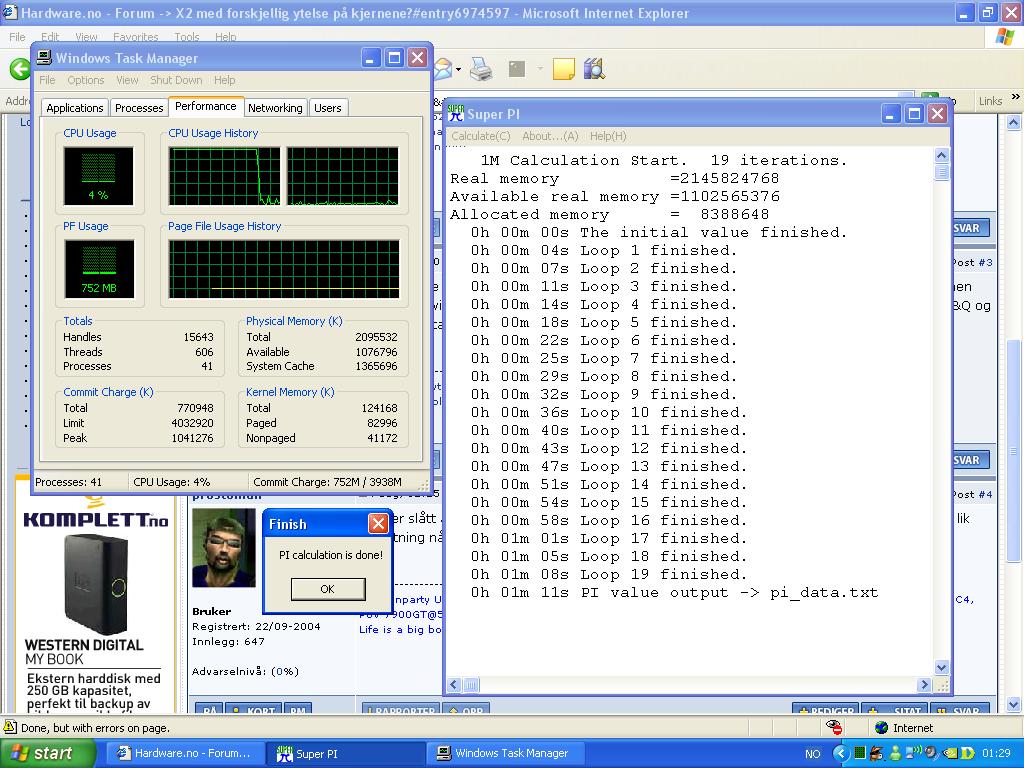Click the clock showing 01:29
Image resolution: width=1024 pixels, height=768 pixels.
coord(996,754)
